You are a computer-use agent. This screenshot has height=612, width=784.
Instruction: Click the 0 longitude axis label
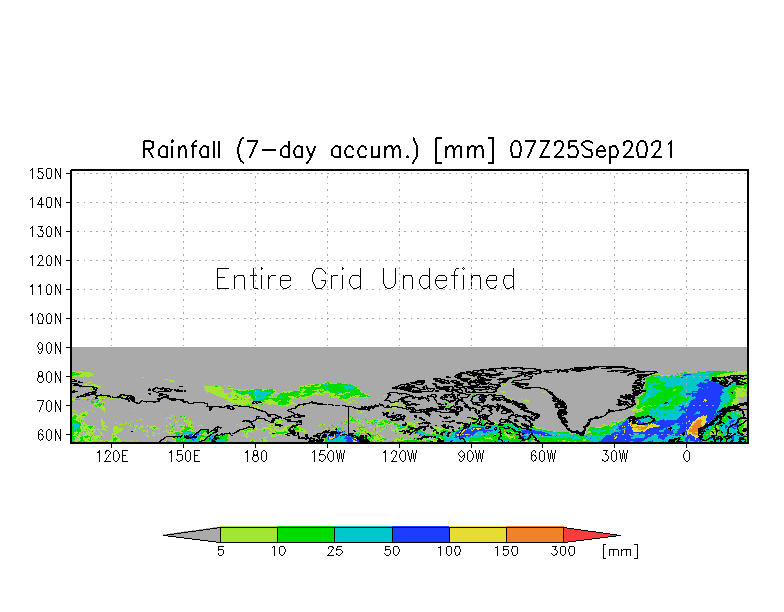[686, 456]
